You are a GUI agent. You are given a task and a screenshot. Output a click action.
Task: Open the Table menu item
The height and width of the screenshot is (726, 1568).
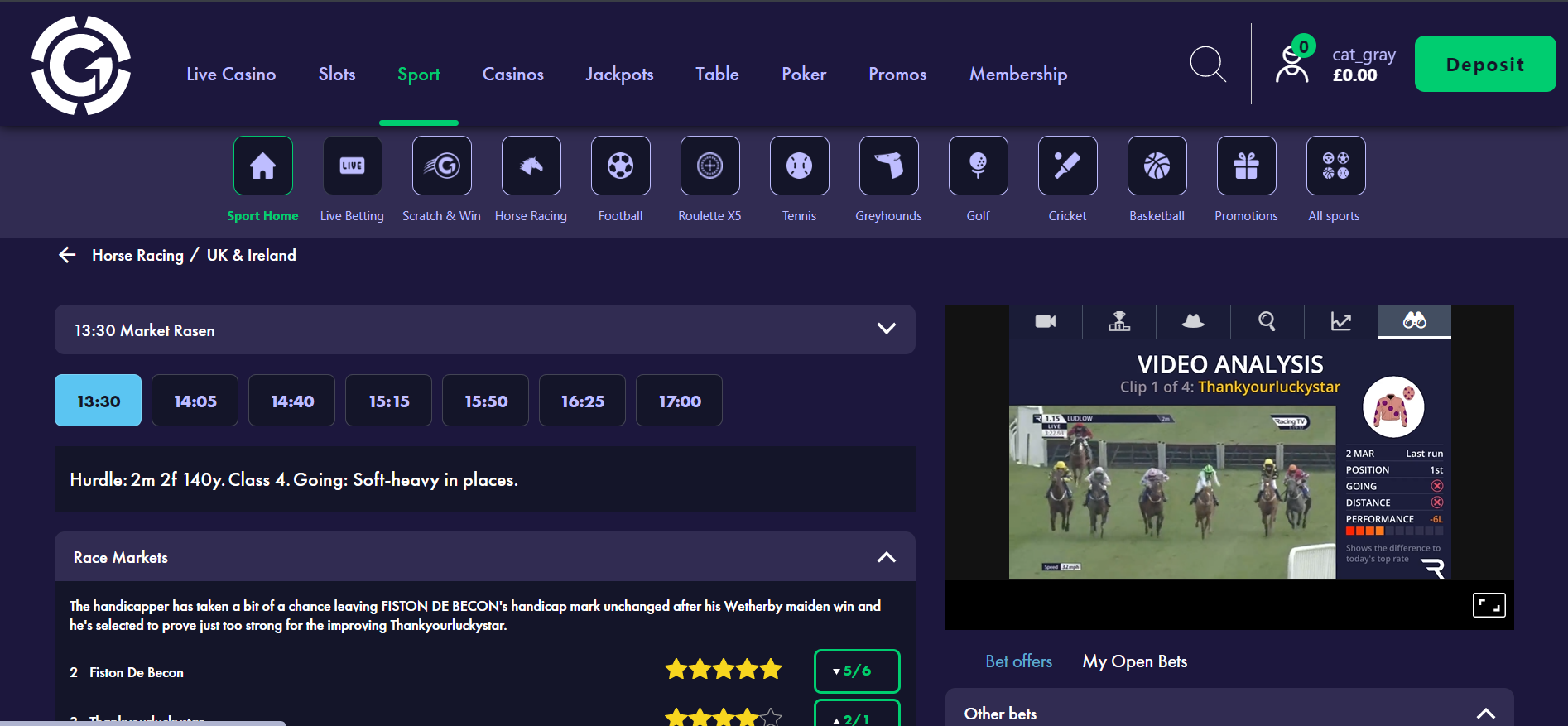tap(717, 75)
